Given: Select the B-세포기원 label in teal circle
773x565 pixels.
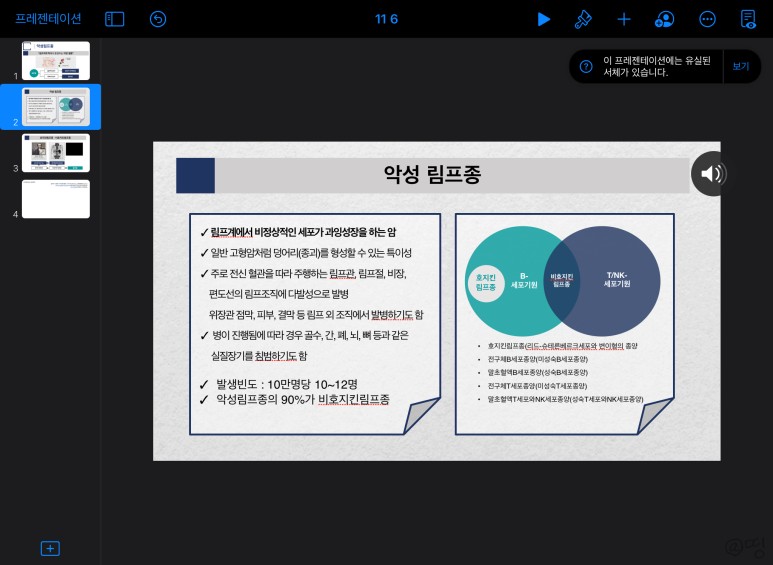Looking at the screenshot, I should (x=524, y=281).
